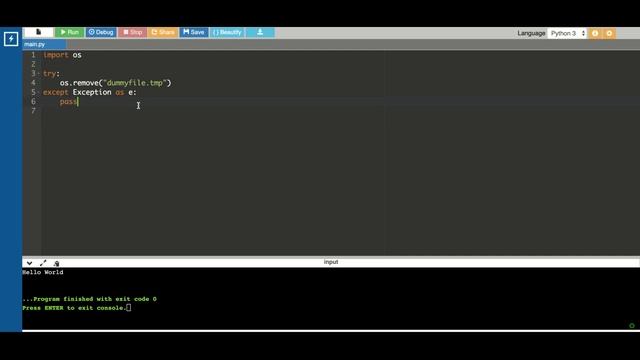Stop execution with the Stop button
The image size is (640, 360).
point(133,32)
